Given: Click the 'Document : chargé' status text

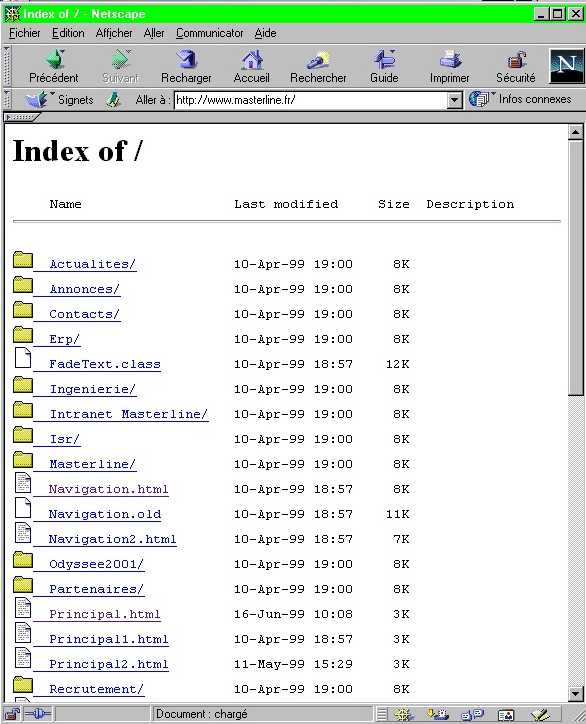Looking at the screenshot, I should click(x=201, y=714).
